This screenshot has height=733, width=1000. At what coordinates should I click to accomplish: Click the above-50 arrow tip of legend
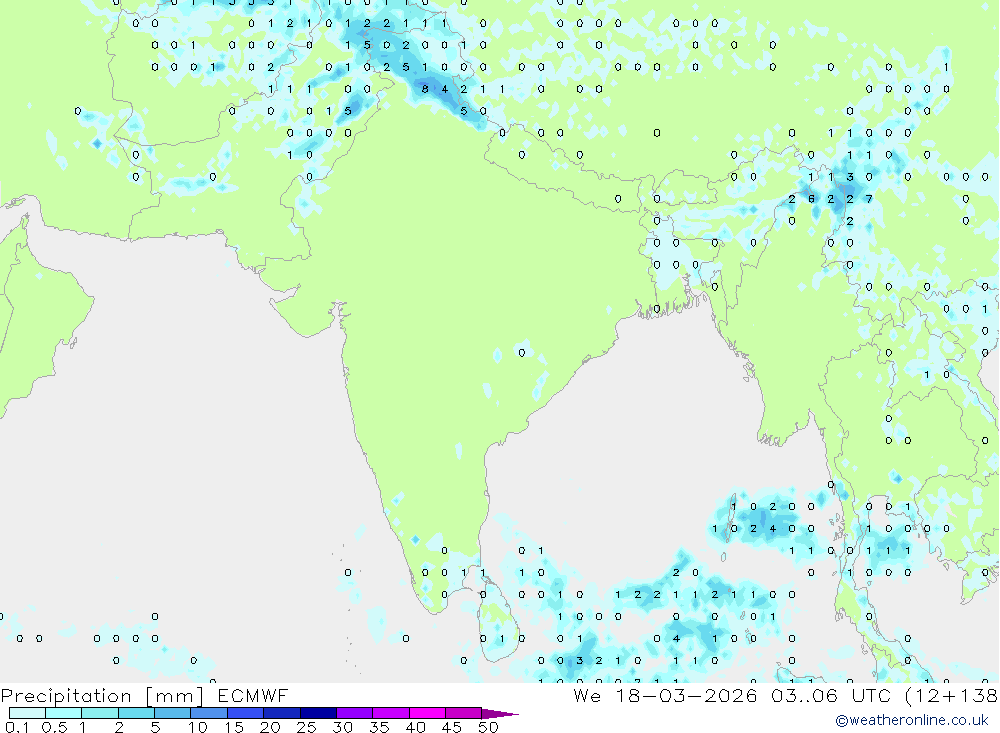500,714
